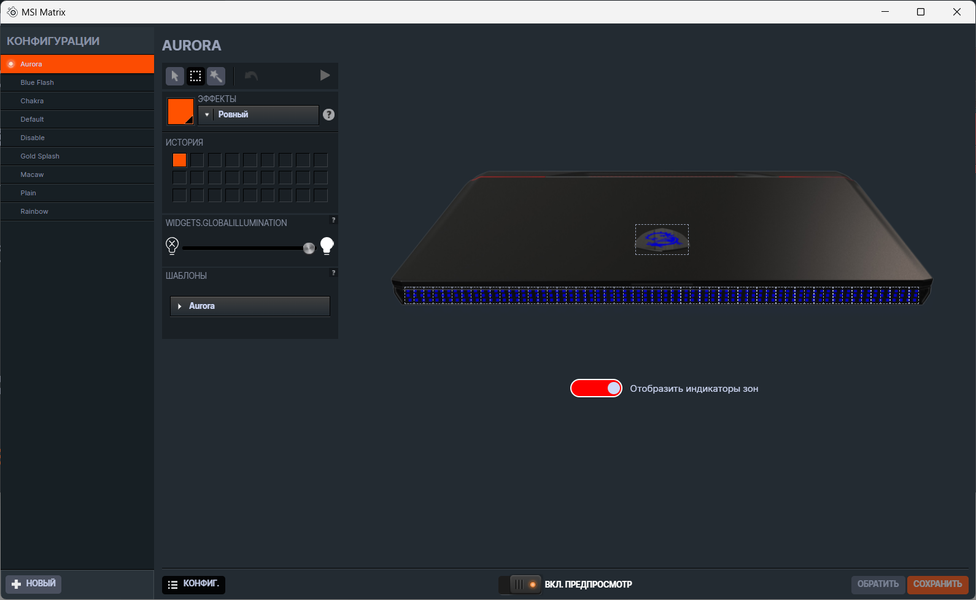Select the Chakra configuration
Screen dimensions: 976x600
(77, 101)
